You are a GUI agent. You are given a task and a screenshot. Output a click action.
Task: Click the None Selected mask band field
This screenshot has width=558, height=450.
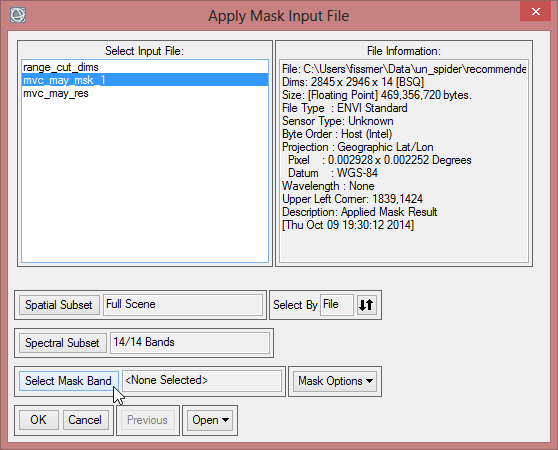click(x=202, y=381)
